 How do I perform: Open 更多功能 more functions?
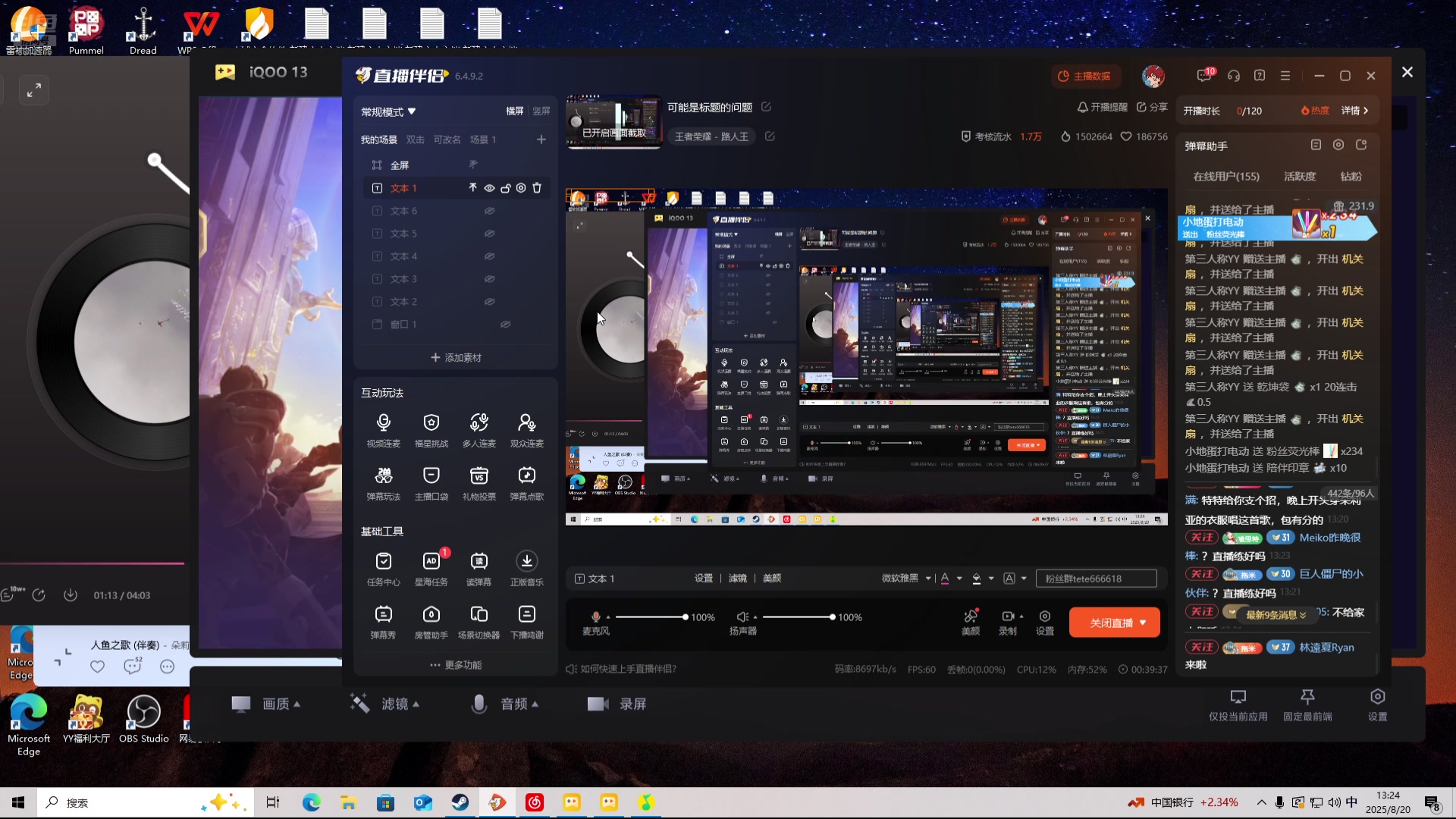[456, 665]
